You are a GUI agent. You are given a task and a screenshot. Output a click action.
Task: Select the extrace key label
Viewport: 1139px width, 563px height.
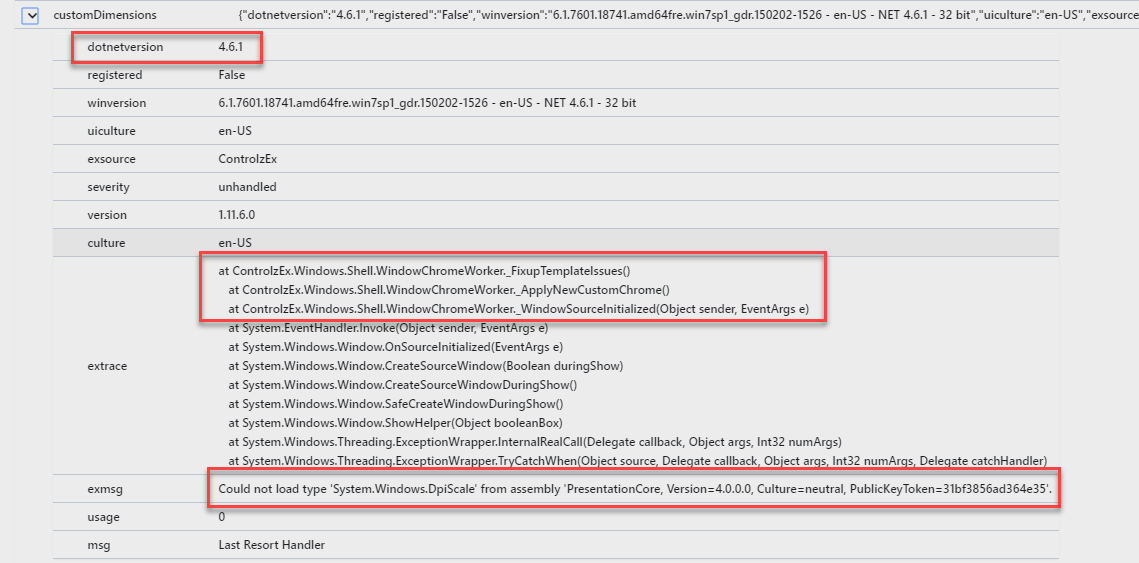[107, 366]
